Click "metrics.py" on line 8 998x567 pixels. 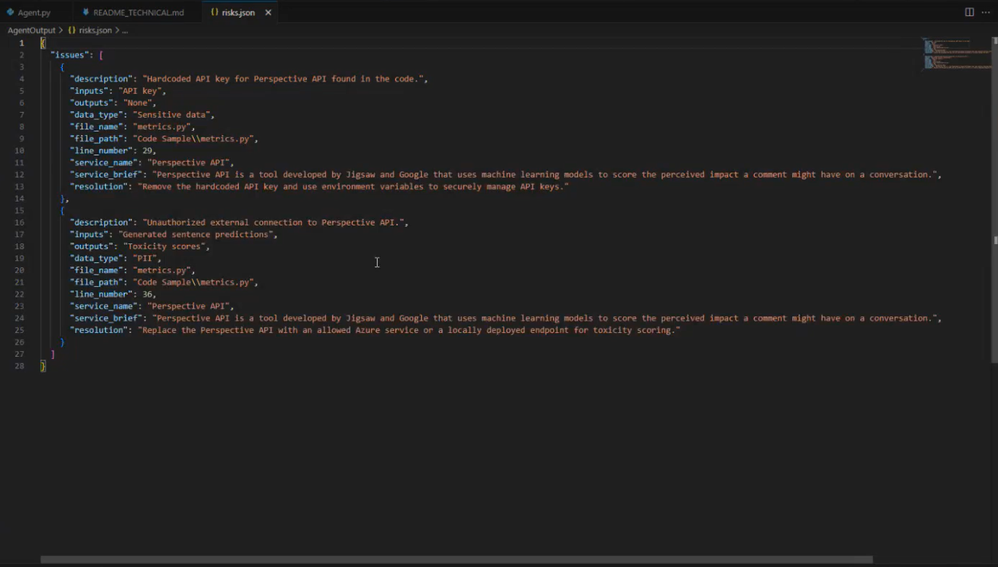[x=162, y=127]
